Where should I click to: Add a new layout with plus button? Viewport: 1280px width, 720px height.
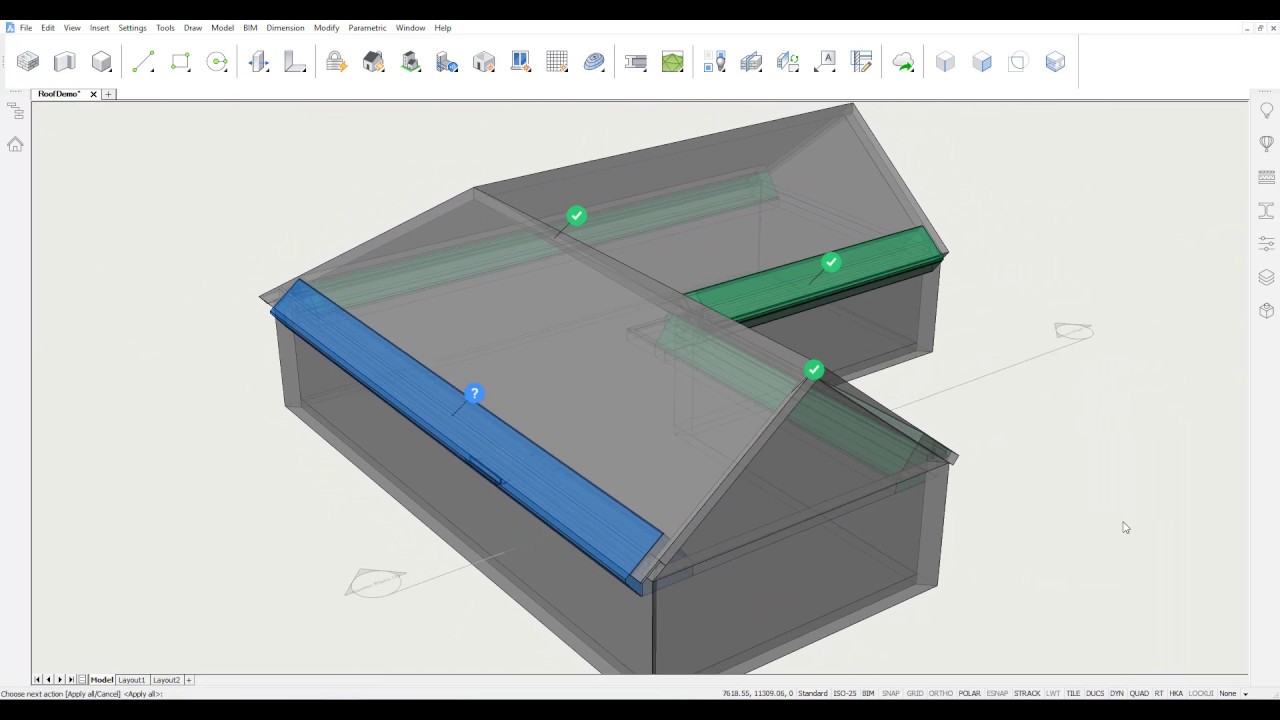tap(189, 680)
